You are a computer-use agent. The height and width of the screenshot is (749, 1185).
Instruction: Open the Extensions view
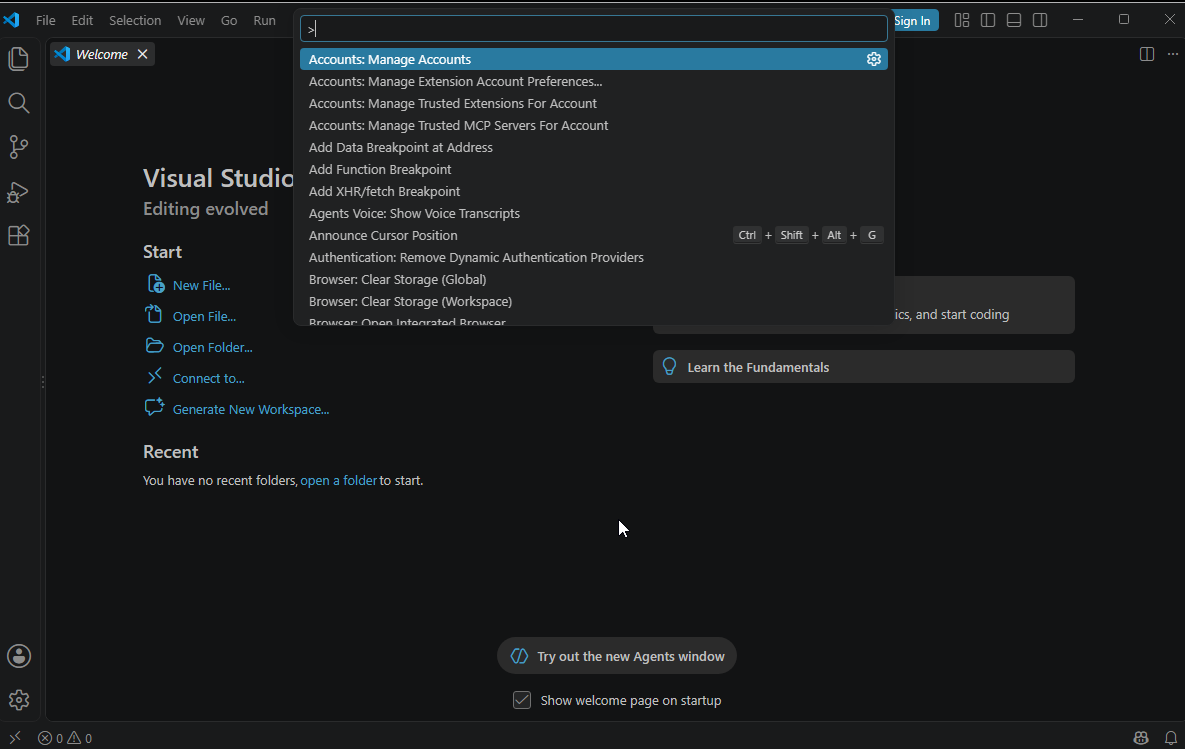(19, 236)
